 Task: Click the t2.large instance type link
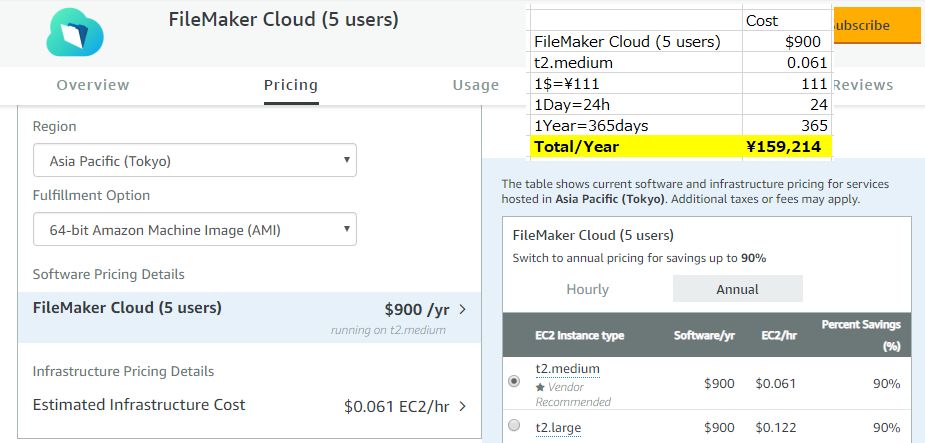click(558, 428)
